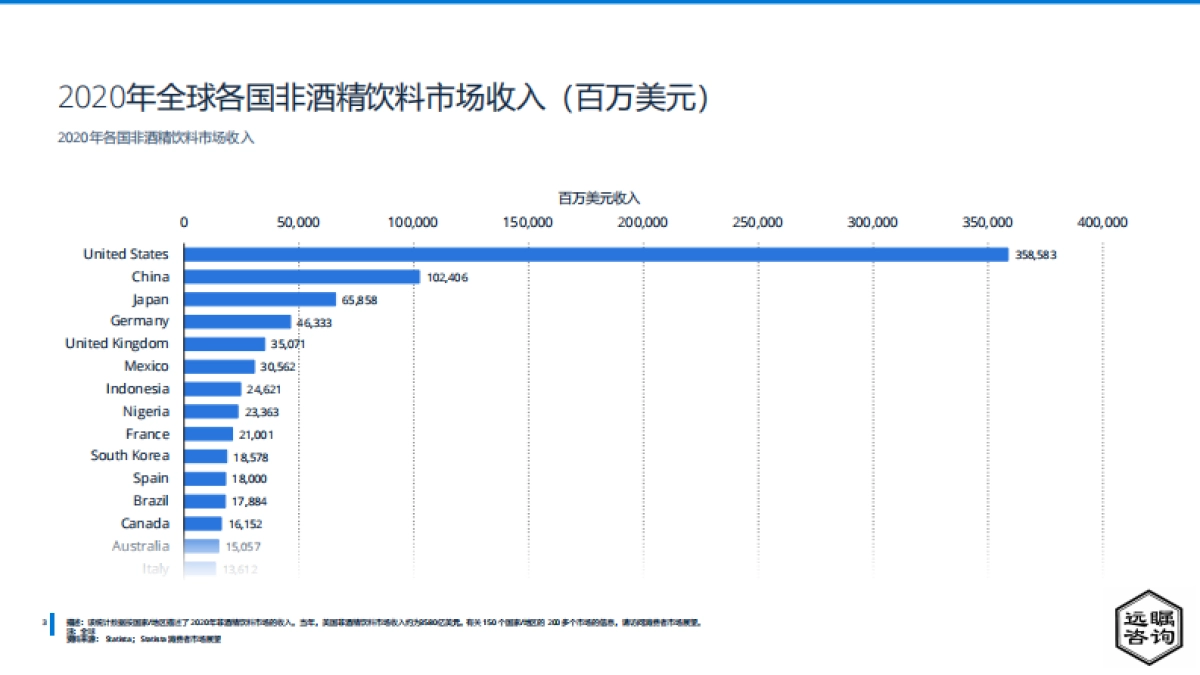
Task: Click the partially hidden Italy label
Action: pos(157,567)
